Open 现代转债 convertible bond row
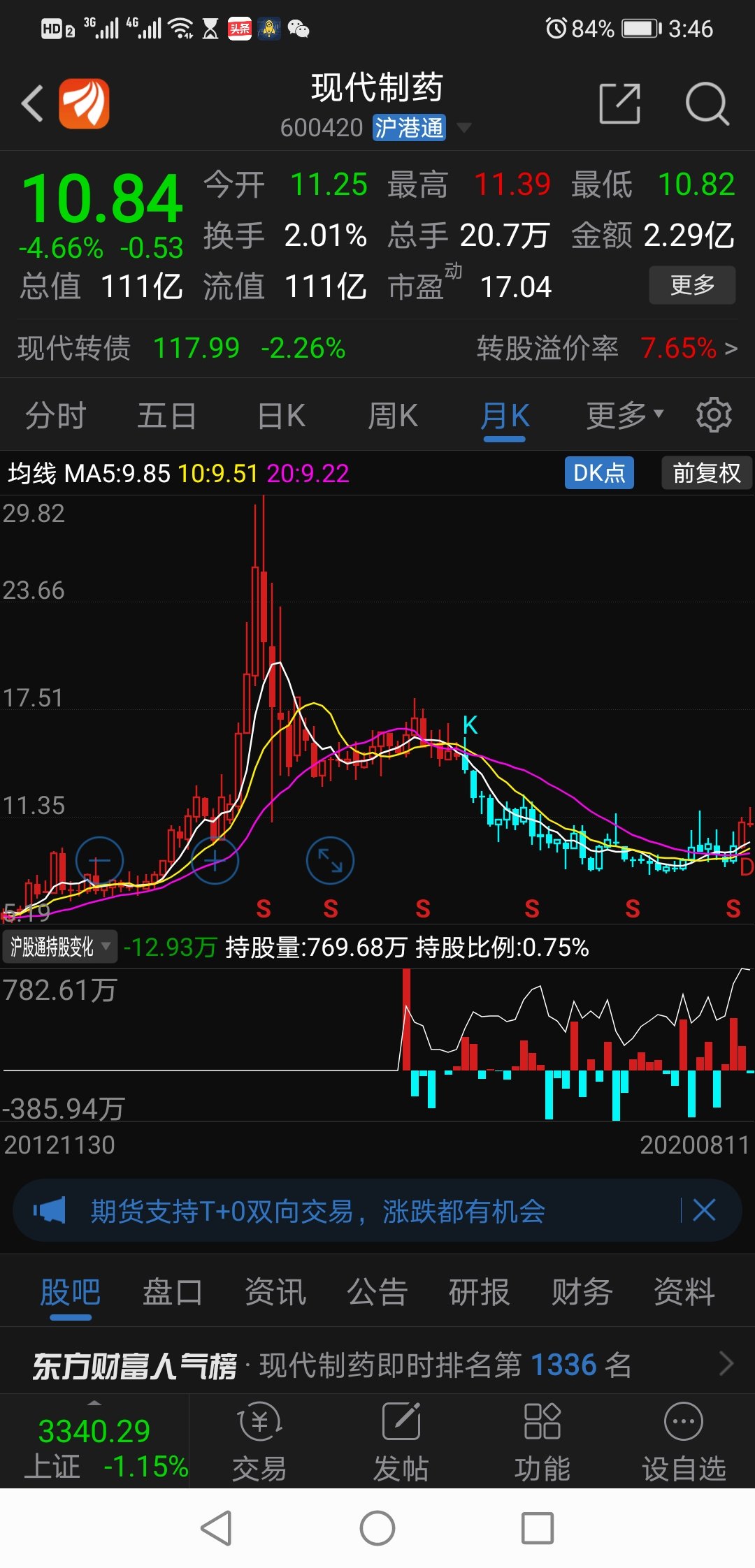Viewport: 755px width, 1568px height. pyautogui.click(x=377, y=348)
